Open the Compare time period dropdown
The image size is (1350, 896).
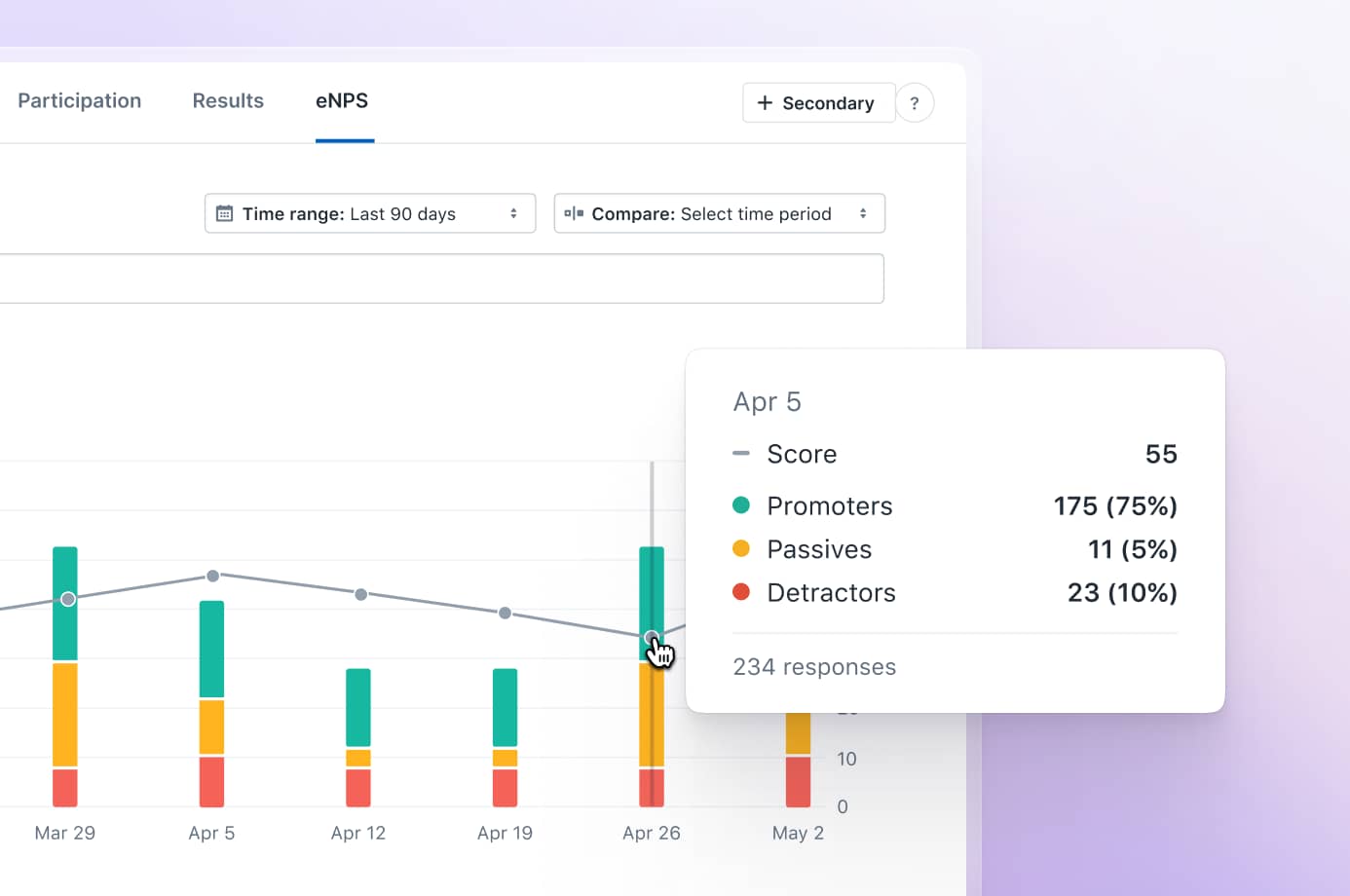tap(719, 213)
